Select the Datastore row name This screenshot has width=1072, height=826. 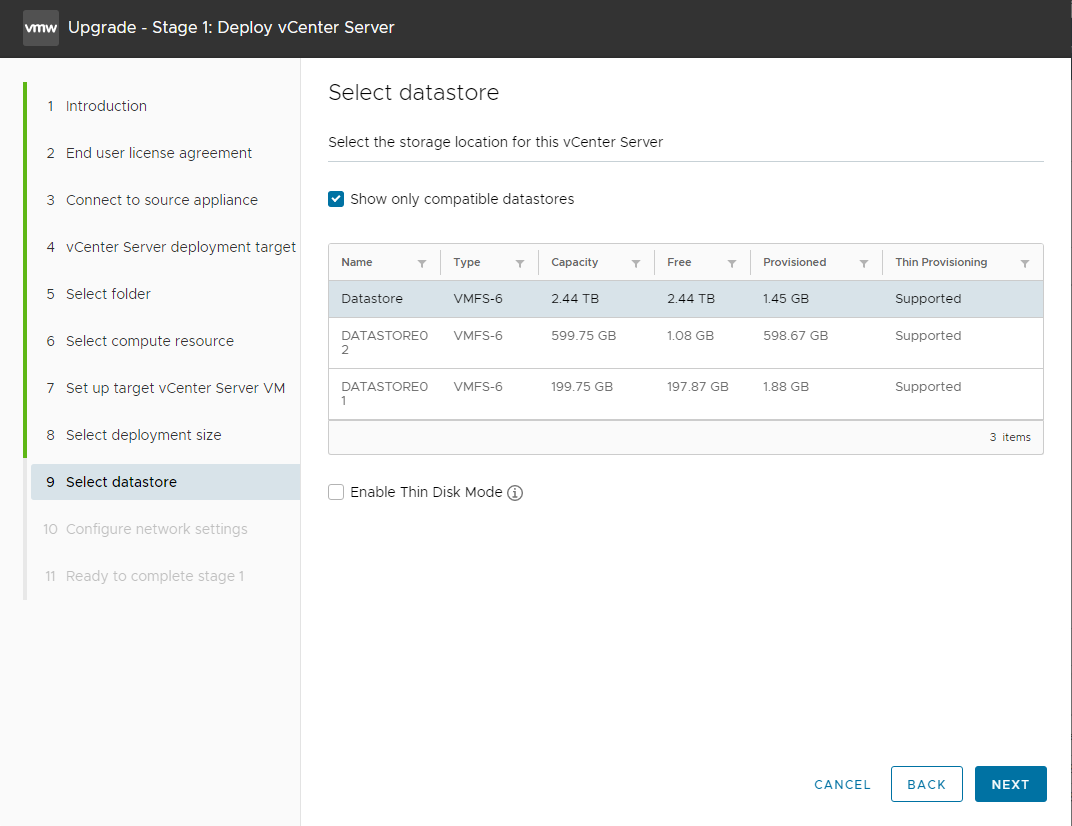(372, 299)
